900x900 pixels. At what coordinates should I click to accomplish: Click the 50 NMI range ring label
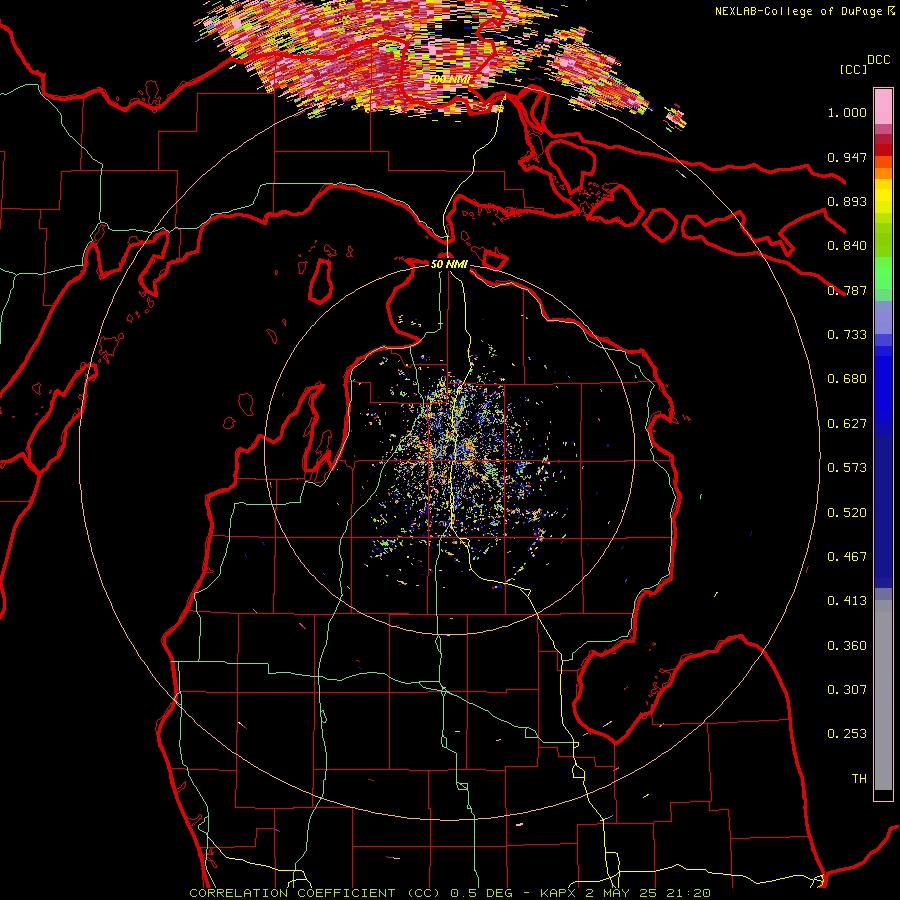449,264
